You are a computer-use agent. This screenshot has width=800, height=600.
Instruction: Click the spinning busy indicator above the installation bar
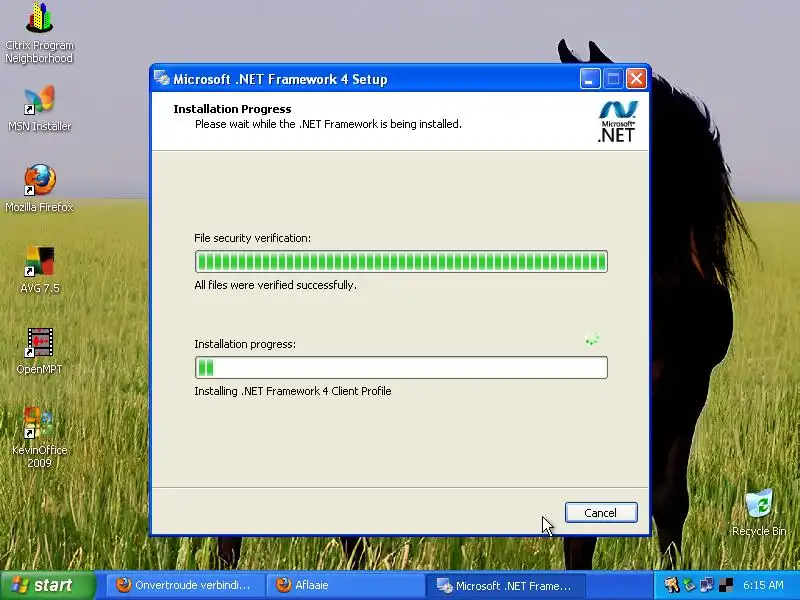(592, 338)
